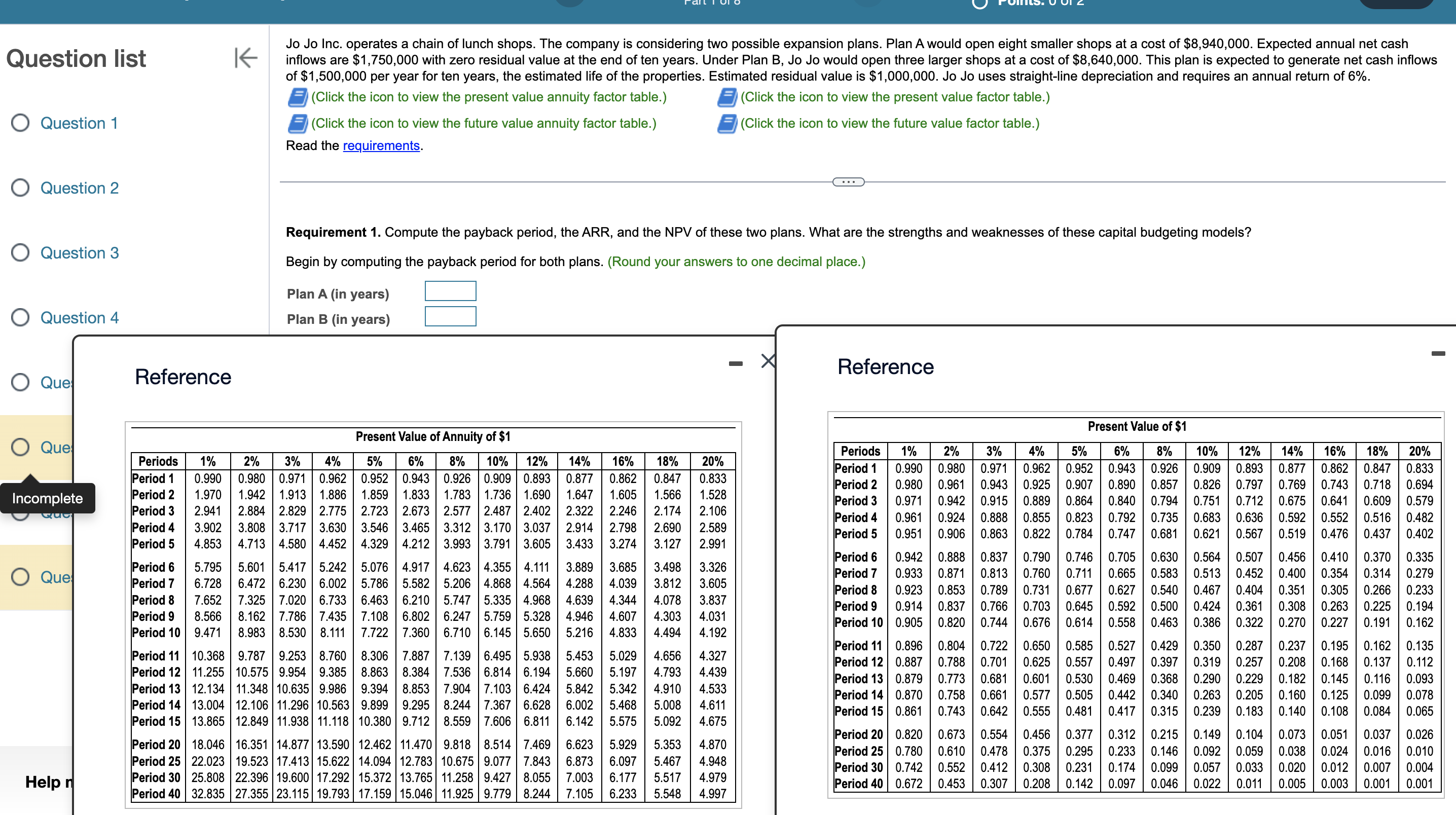The width and height of the screenshot is (1456, 815).
Task: Collapse the Question list panel arrow
Action: click(246, 58)
